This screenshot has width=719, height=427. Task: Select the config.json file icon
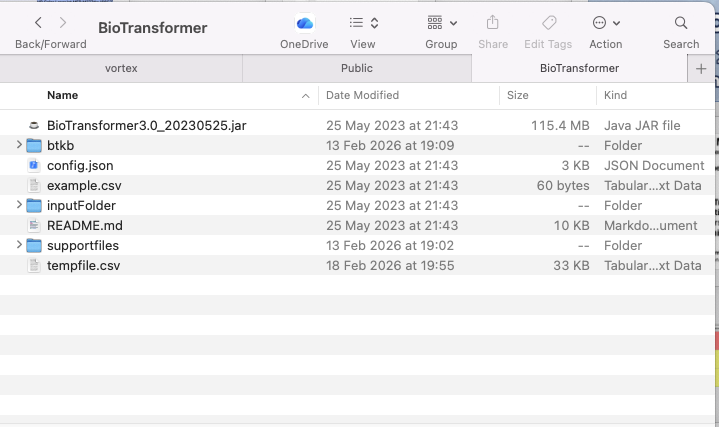[x=34, y=165]
